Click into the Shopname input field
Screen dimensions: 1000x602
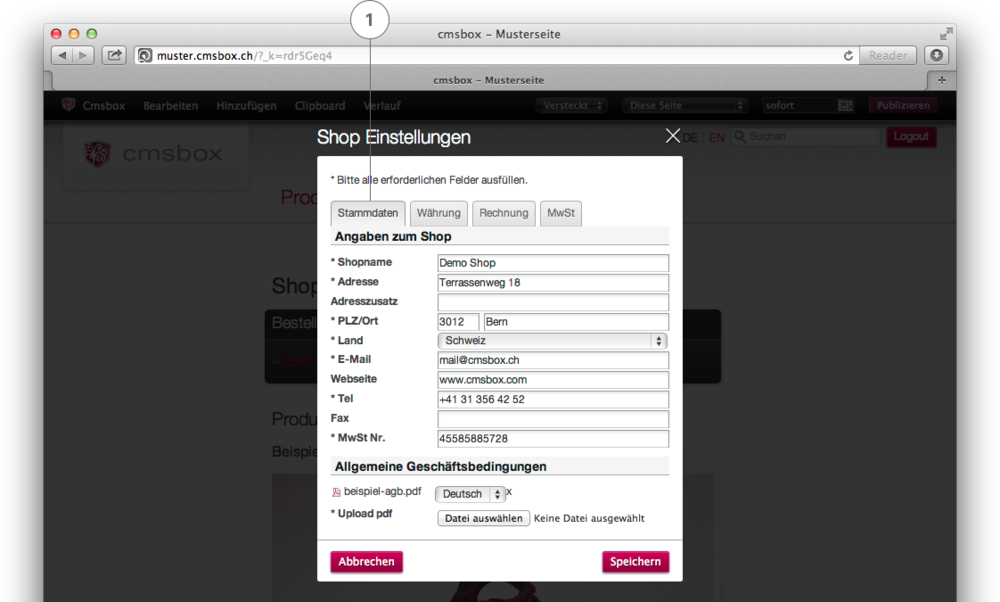552,263
